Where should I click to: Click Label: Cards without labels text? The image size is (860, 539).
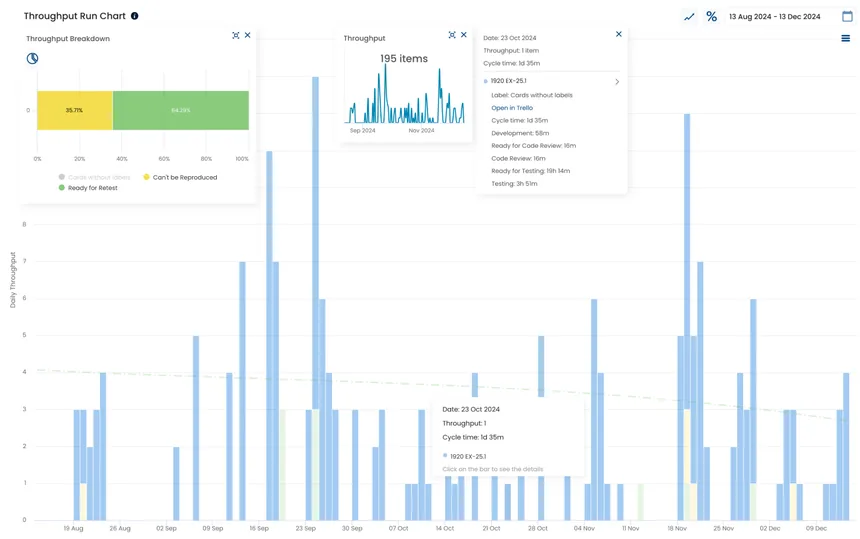point(531,95)
